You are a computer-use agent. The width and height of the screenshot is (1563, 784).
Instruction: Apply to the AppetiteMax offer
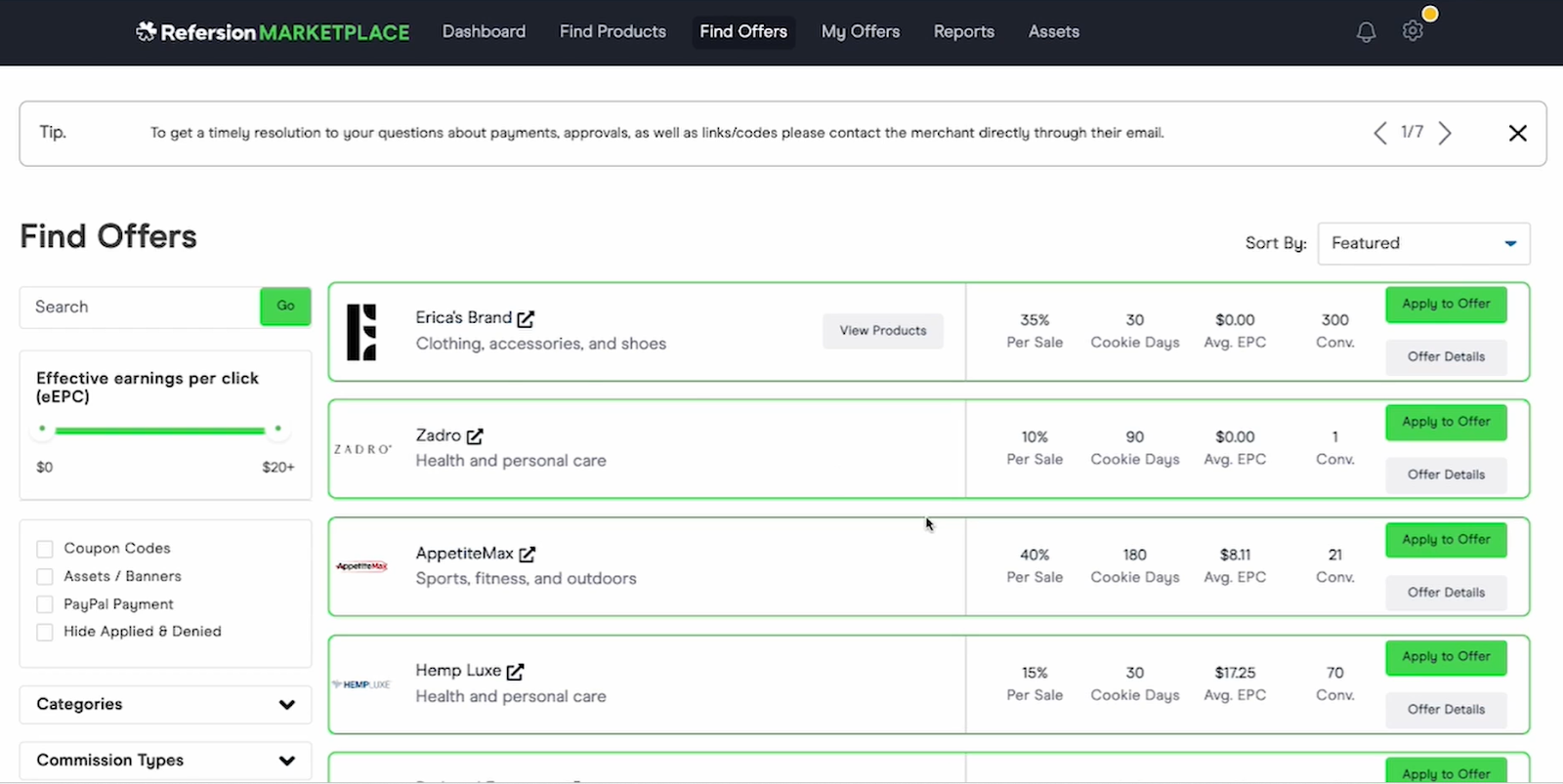tap(1446, 540)
